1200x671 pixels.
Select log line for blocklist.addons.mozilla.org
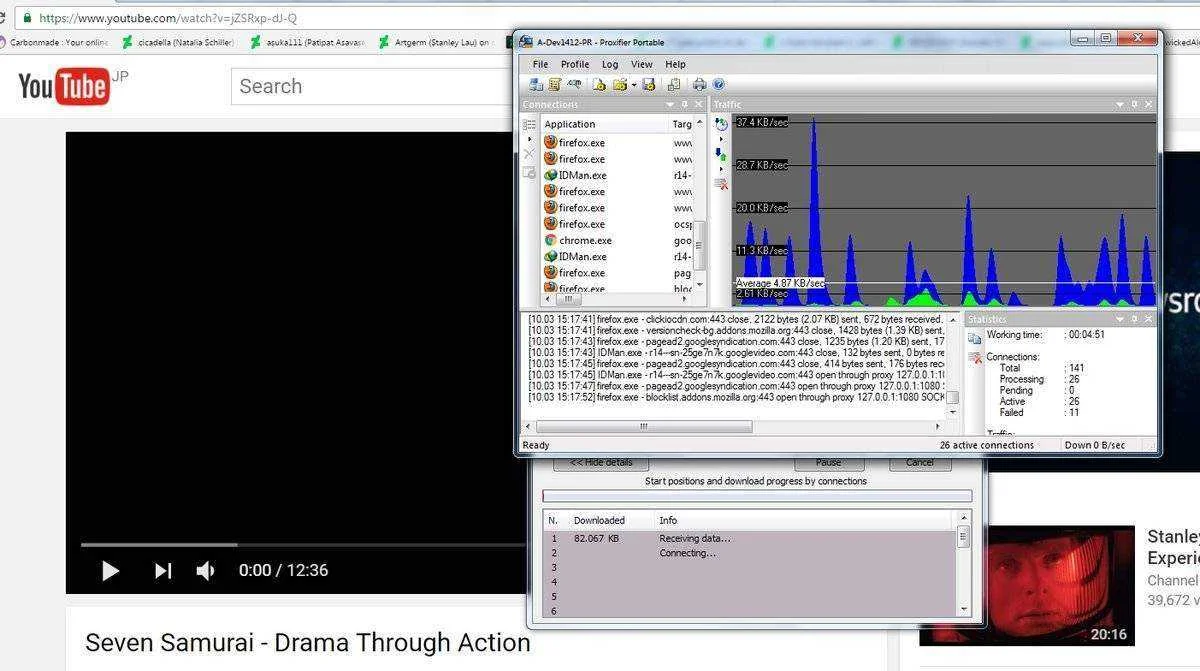coord(738,397)
